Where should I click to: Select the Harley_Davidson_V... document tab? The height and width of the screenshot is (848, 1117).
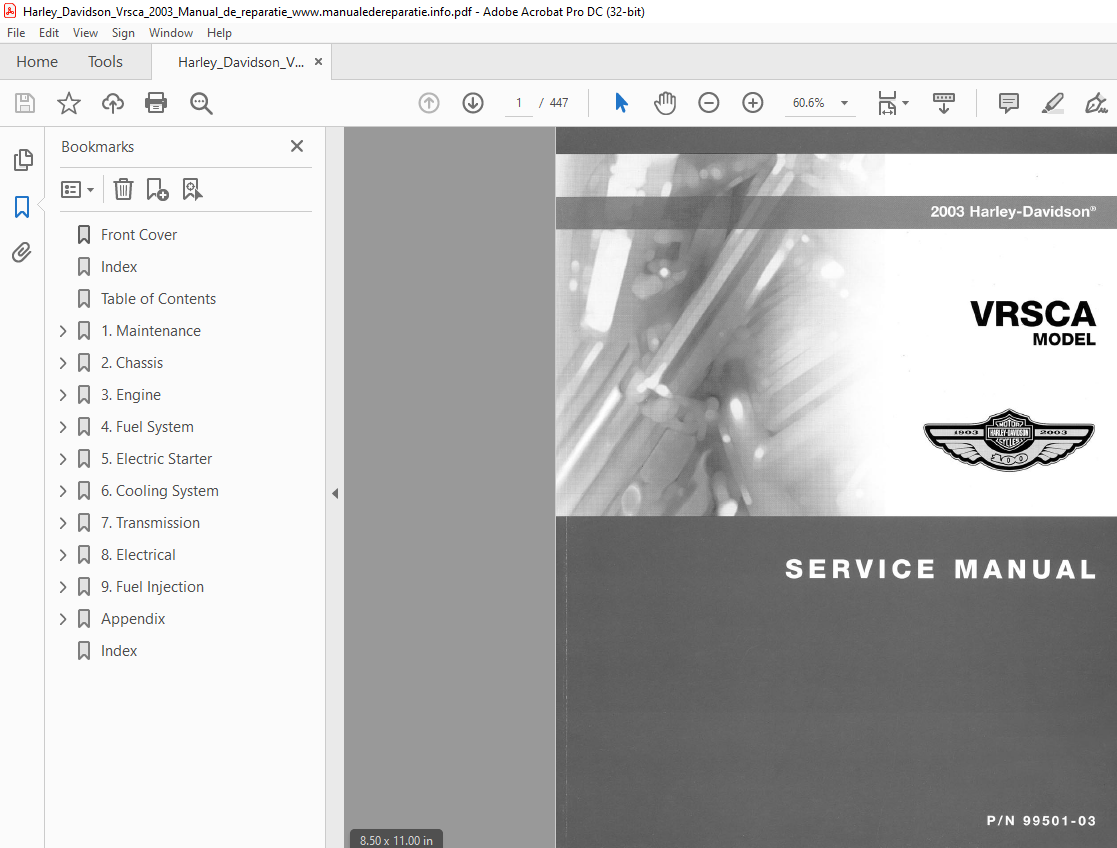pos(241,63)
